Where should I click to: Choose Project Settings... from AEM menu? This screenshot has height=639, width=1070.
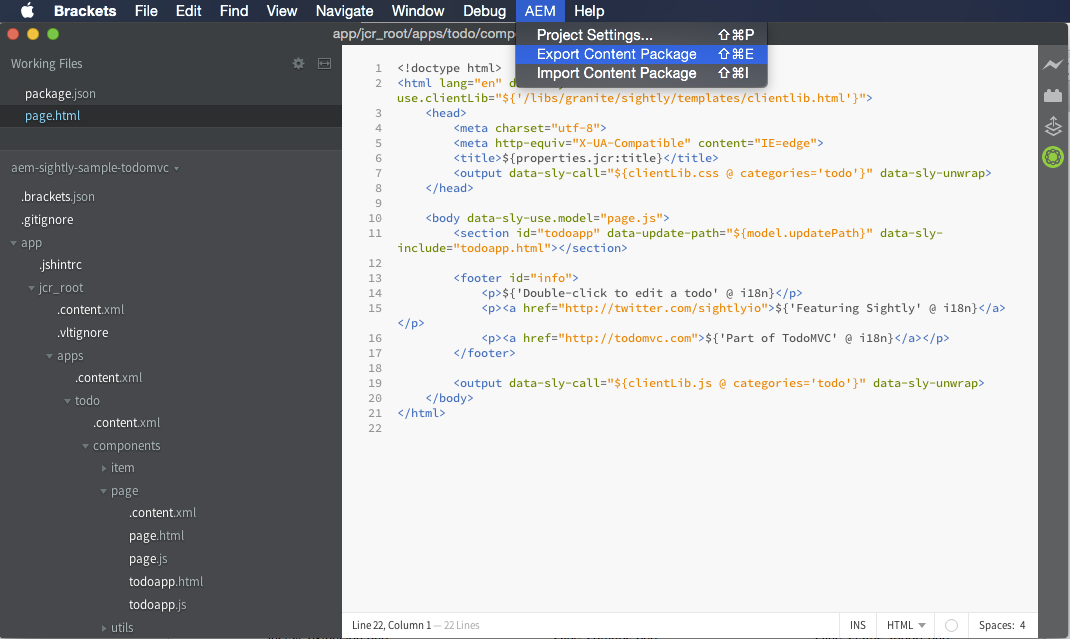coord(641,35)
